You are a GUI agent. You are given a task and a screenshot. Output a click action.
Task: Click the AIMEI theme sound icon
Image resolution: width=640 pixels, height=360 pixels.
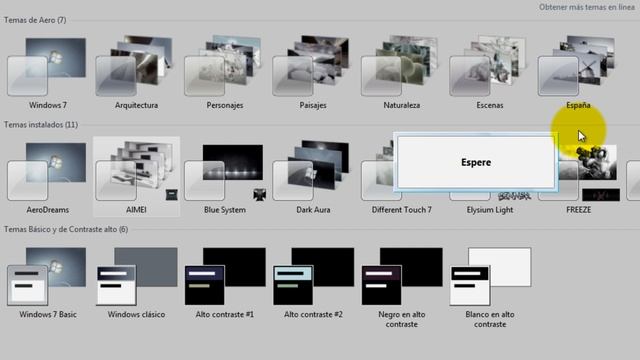(171, 195)
